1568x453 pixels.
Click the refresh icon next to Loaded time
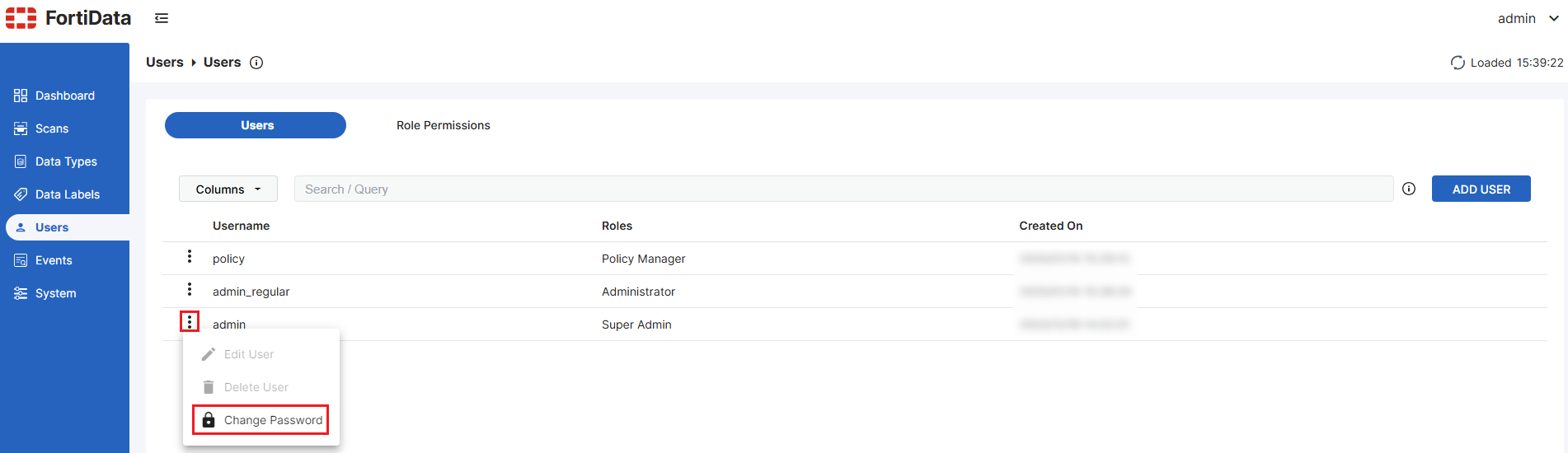click(x=1458, y=63)
